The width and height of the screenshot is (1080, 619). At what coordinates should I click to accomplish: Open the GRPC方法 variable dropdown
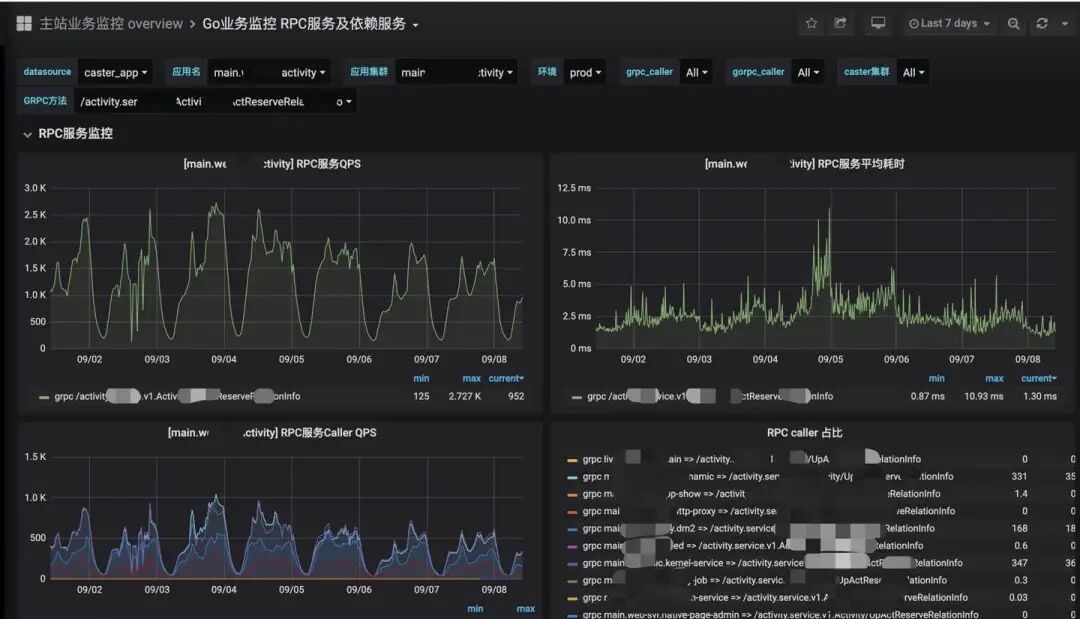pyautogui.click(x=216, y=102)
